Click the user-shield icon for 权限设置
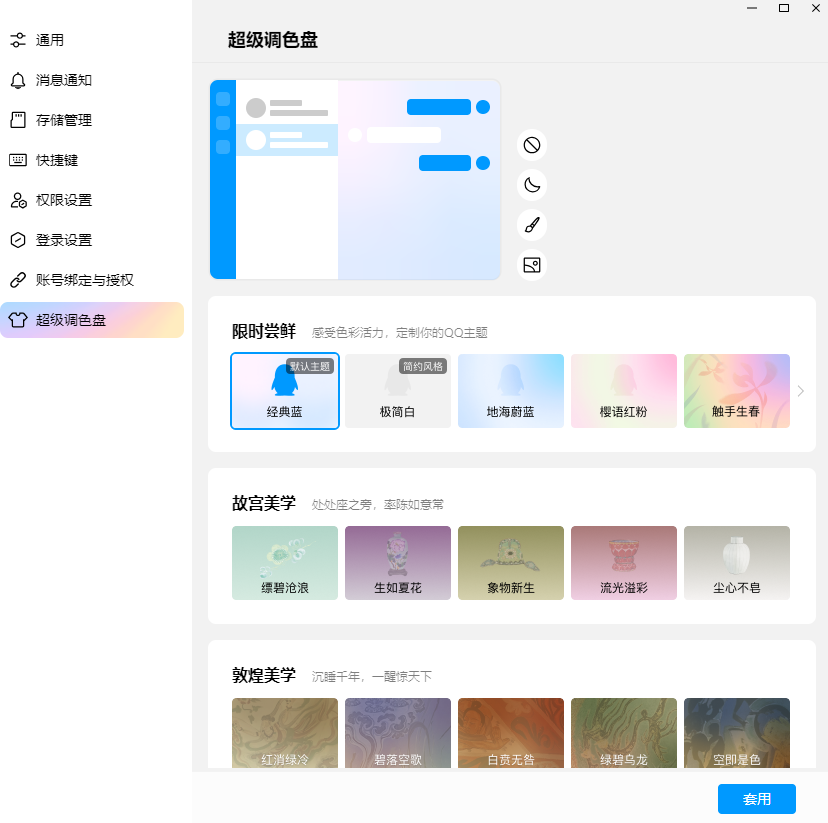Viewport: 828px width, 823px height. point(18,200)
